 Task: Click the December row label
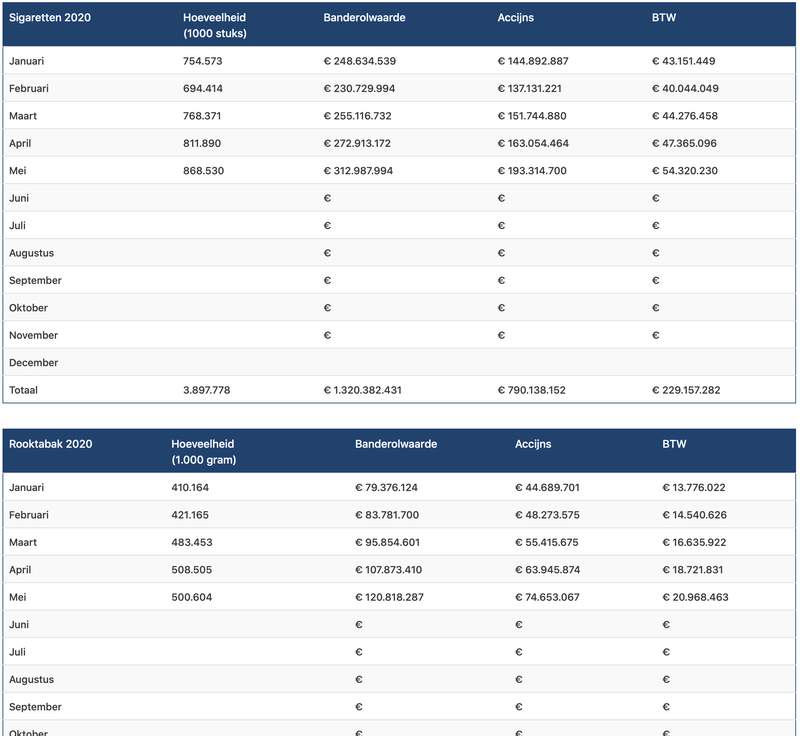[x=34, y=363]
